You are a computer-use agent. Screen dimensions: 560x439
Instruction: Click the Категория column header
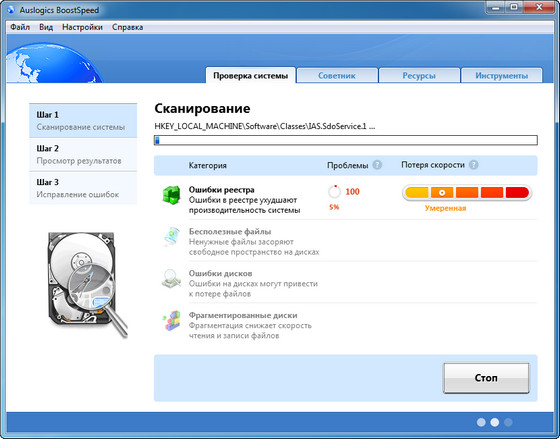(208, 165)
